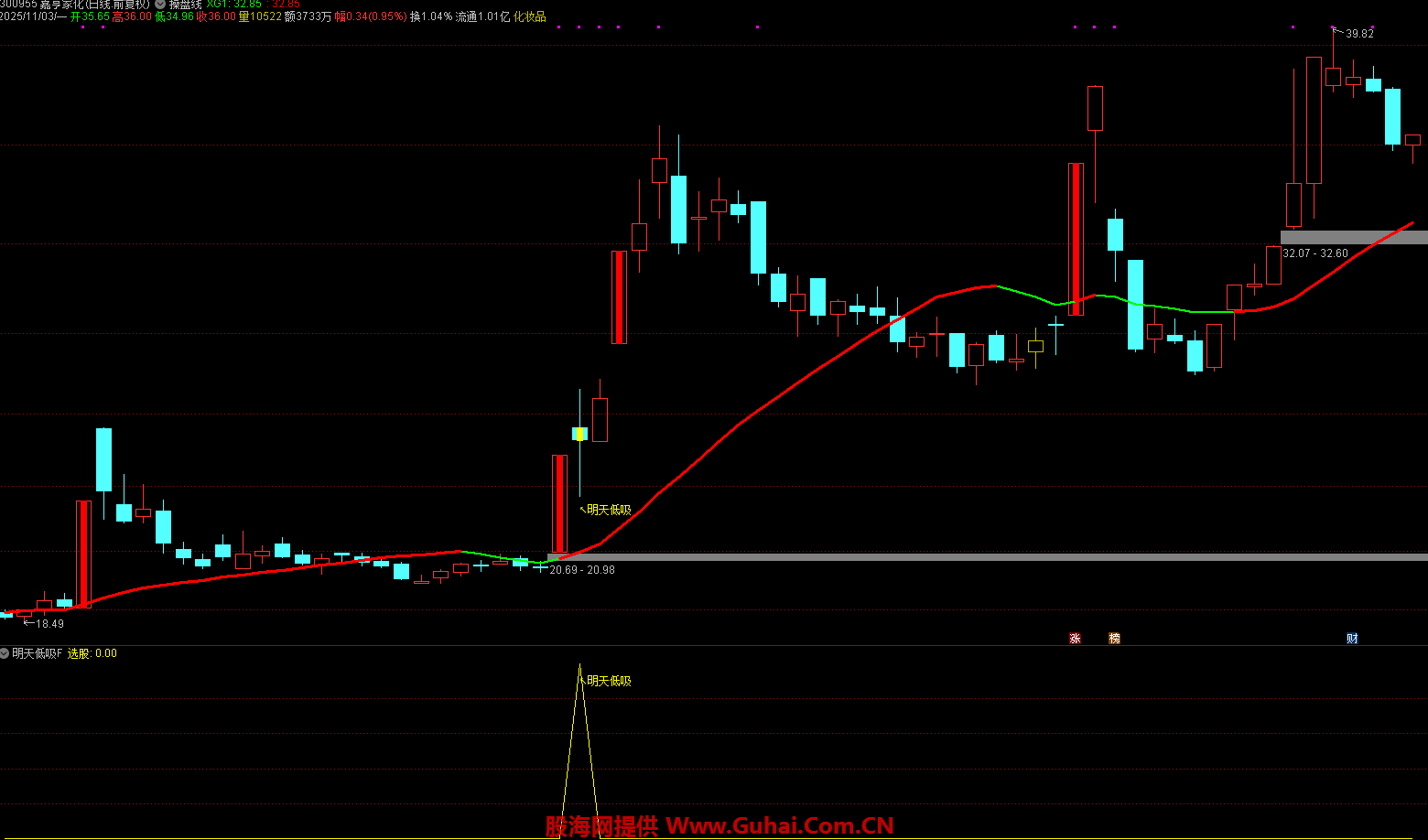The image size is (1428, 840).
Task: Click the 选股: 0.00 indicator value
Action: [92, 653]
